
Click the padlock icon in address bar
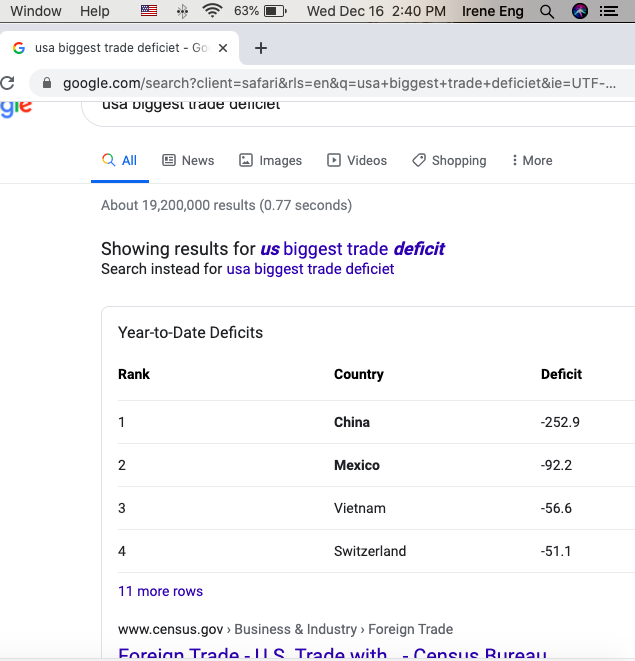pos(46,83)
